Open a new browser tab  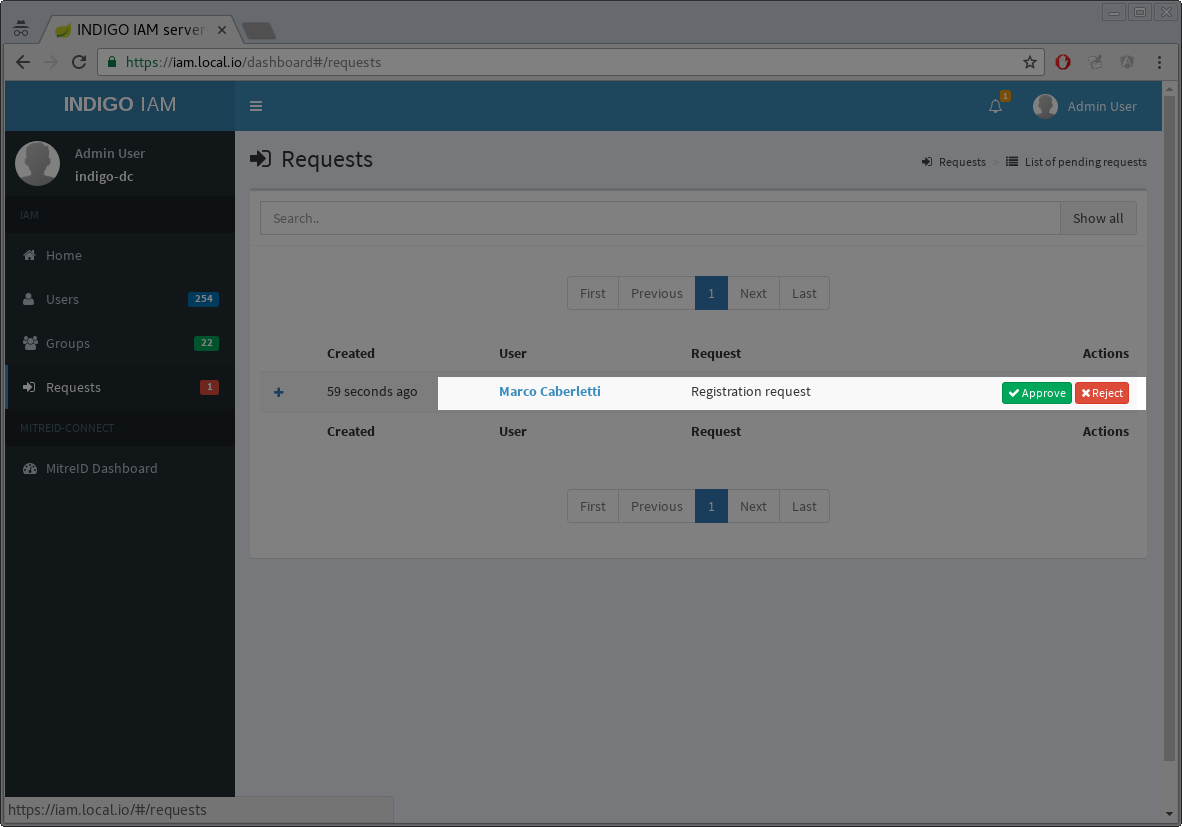tap(259, 31)
